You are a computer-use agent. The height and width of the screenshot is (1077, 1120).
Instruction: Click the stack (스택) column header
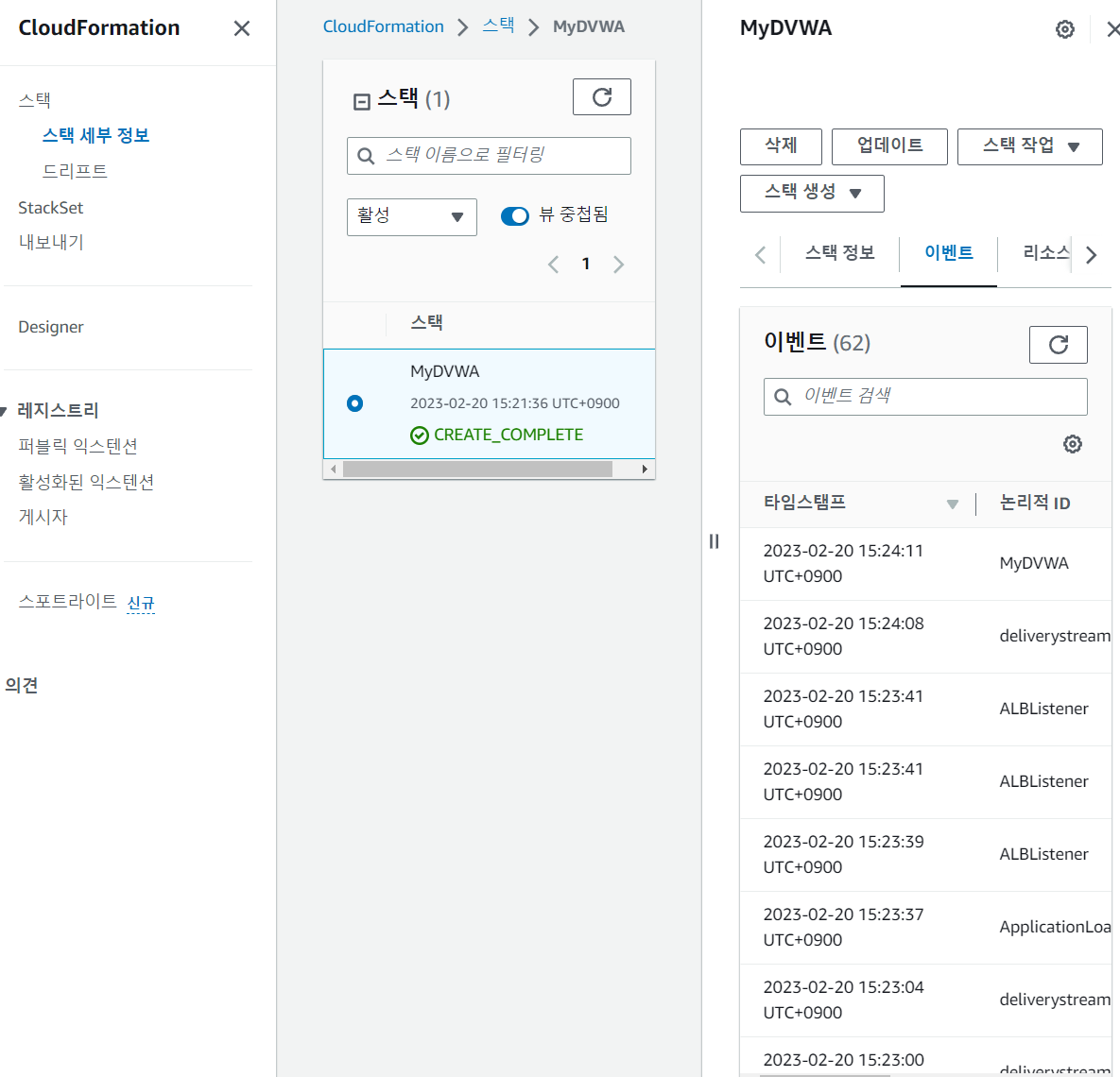tap(426, 323)
